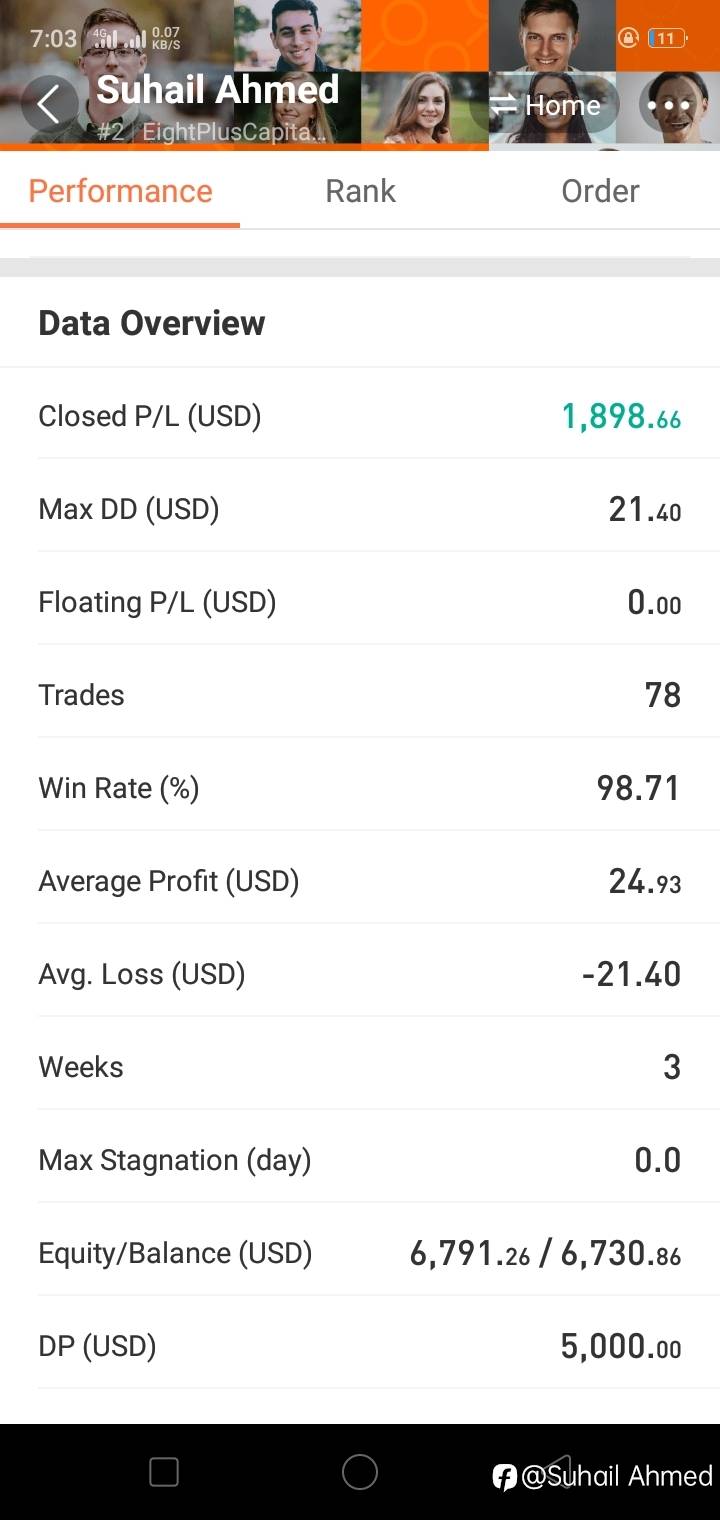This screenshot has height=1520, width=720.
Task: Tap the battery indicator in the status bar
Action: [x=667, y=39]
